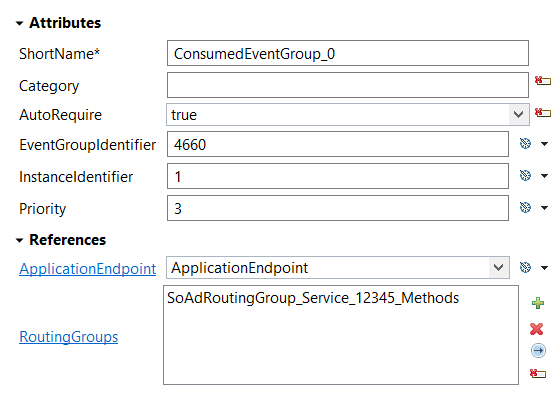The image size is (560, 399).
Task: Open the Priority options arrow menu
Action: [544, 208]
